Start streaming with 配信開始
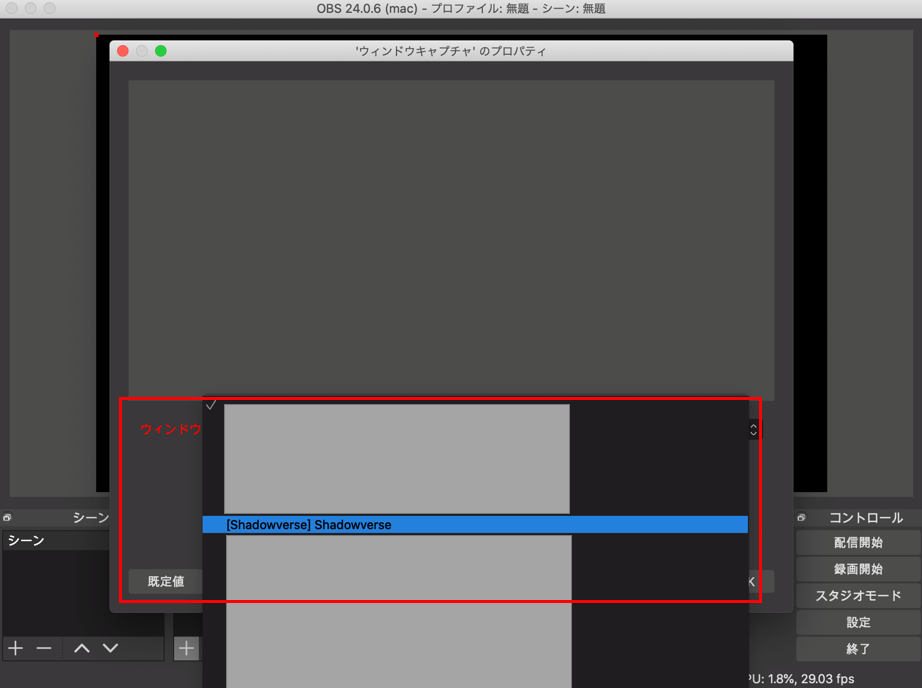This screenshot has width=922, height=688. tap(858, 543)
